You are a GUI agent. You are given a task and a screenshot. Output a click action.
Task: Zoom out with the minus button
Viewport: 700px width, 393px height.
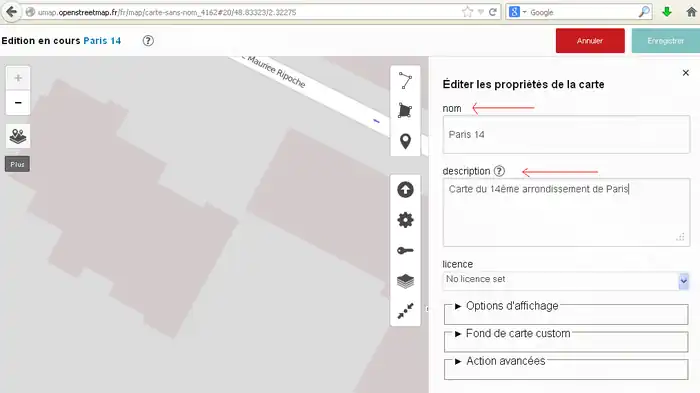click(18, 103)
